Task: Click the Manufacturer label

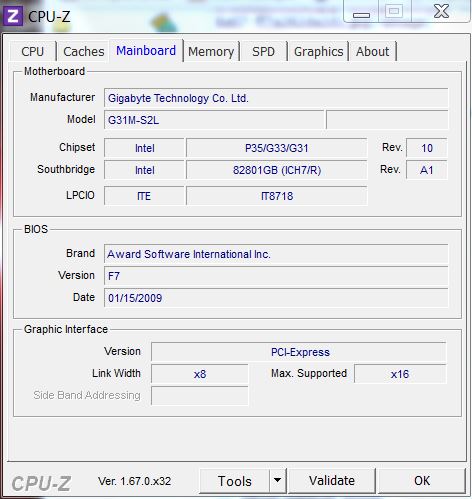Action: tap(62, 97)
